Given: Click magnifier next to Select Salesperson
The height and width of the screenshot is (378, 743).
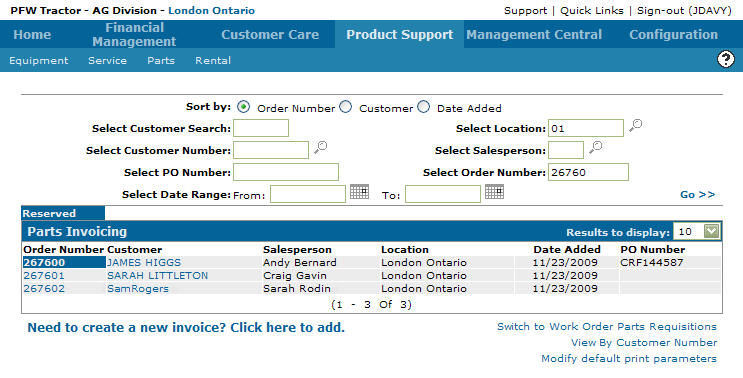Looking at the screenshot, I should coord(596,147).
